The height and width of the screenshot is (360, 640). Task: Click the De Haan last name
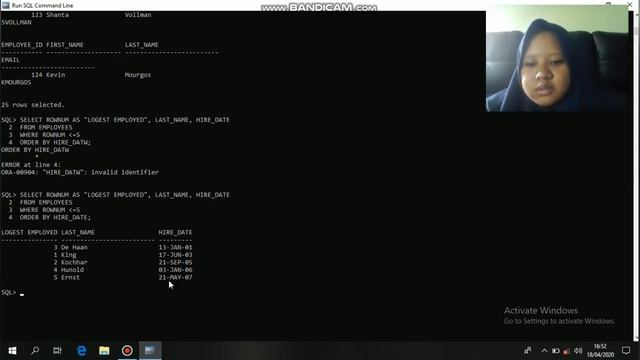tap(74, 247)
